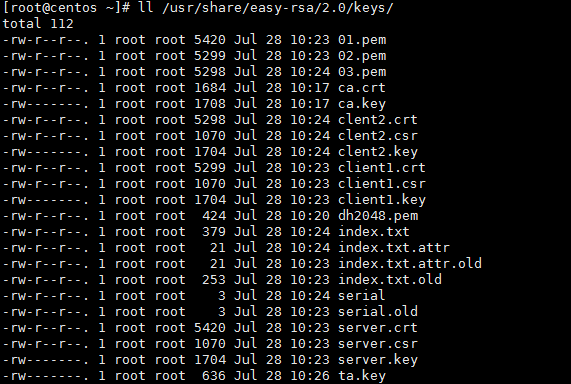This screenshot has width=571, height=384.
Task: Click the size 1708 of ca.key
Action: point(210,104)
